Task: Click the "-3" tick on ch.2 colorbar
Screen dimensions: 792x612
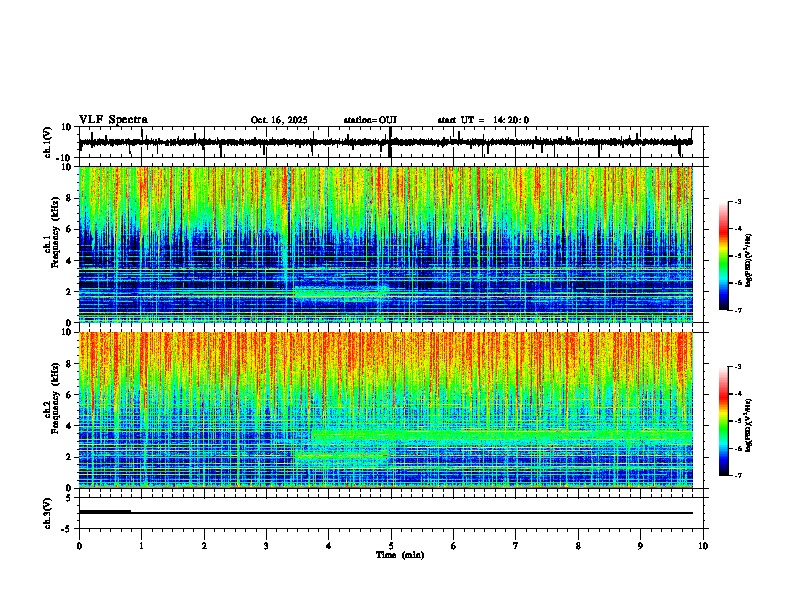Action: pos(736,367)
